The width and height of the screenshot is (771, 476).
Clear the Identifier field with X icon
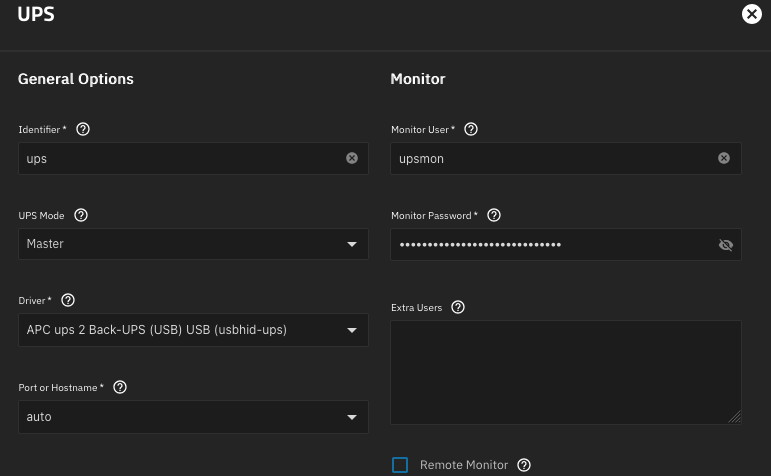(352, 158)
